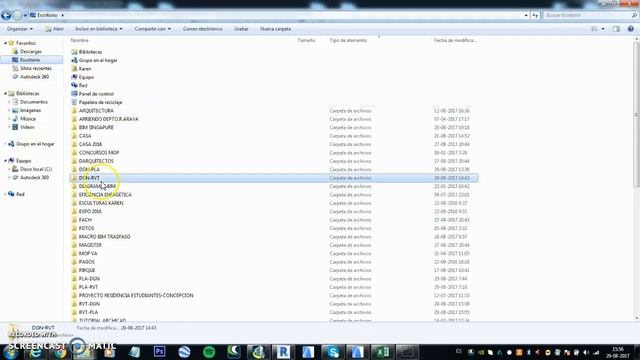Create a folder with Nueva carpeta

(276, 29)
